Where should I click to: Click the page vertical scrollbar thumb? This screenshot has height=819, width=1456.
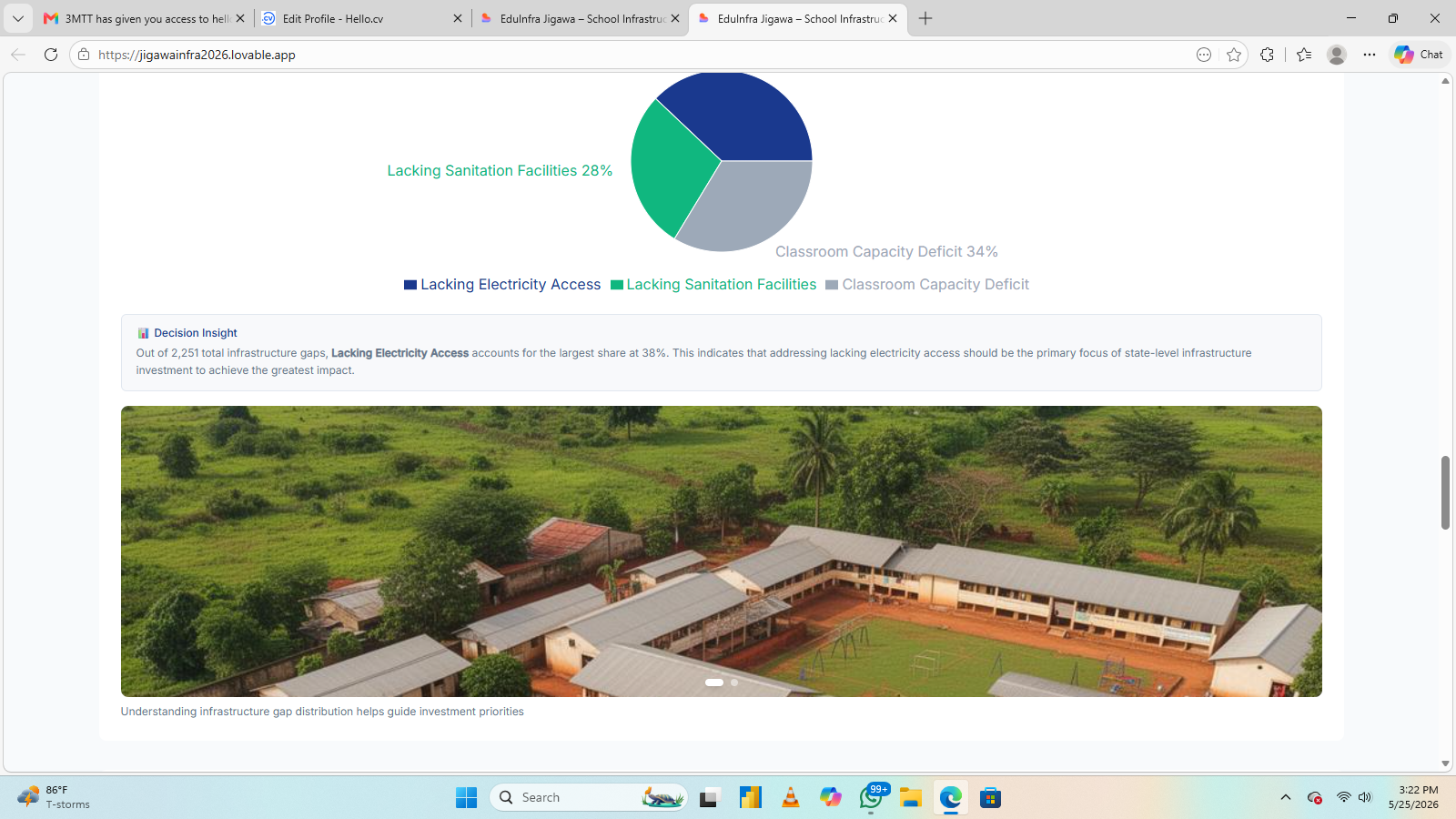pos(1445,492)
